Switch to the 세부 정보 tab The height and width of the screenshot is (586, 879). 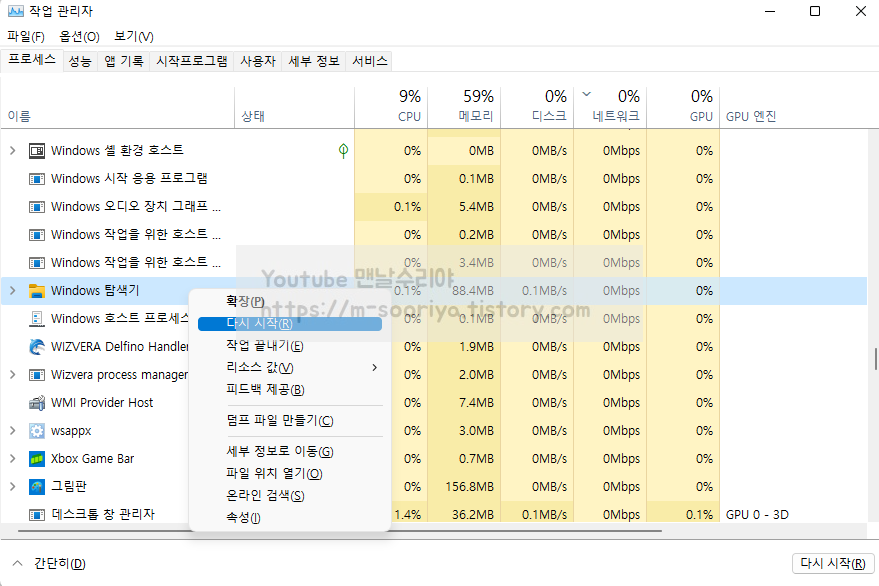314,61
